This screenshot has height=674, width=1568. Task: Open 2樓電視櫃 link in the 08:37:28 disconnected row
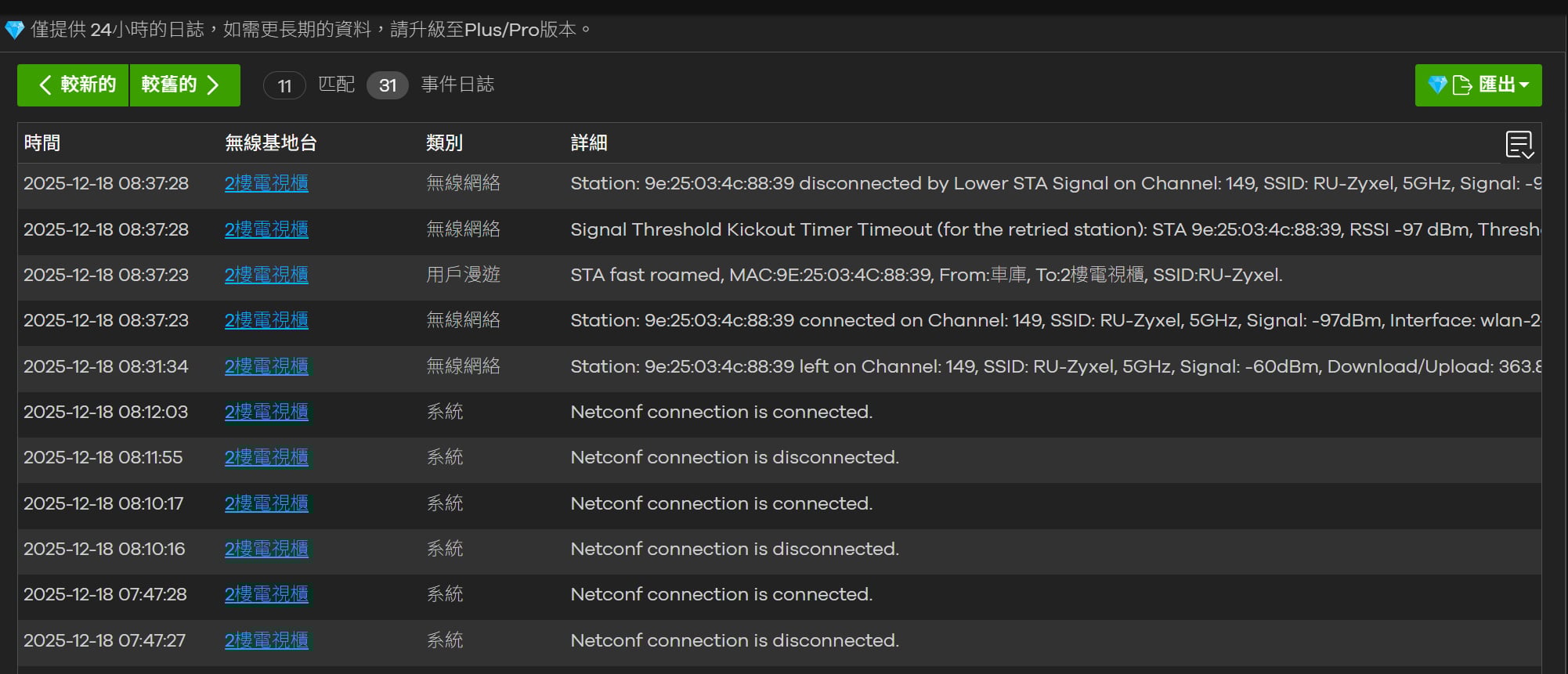[x=266, y=183]
